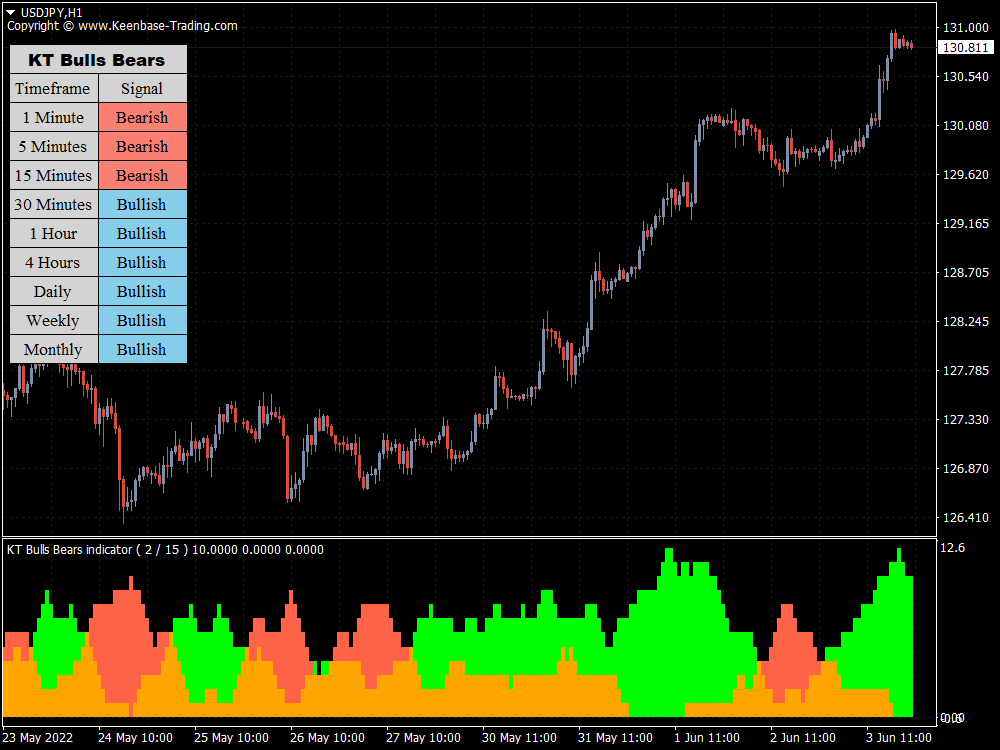Screen dimensions: 1000x750
Task: Click Bullish signal for 1 Hour
Action: point(143,233)
